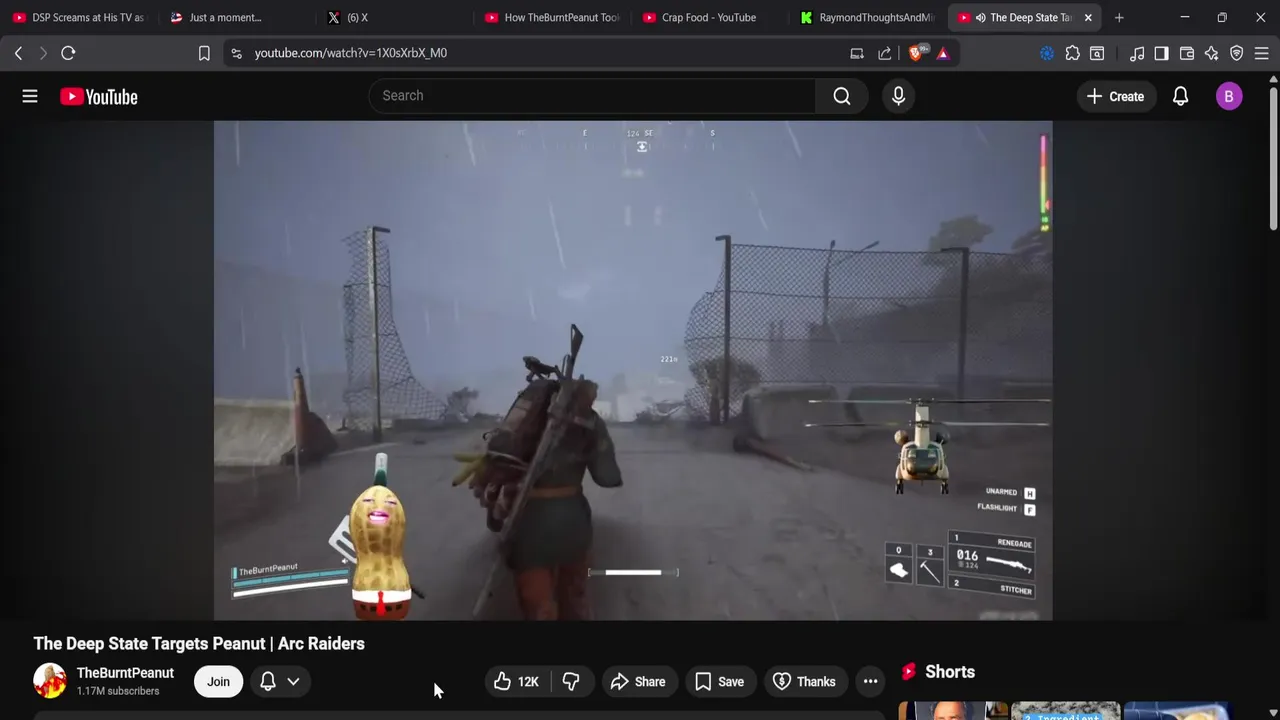Open the Brave playlist music note icon
The height and width of the screenshot is (720, 1280).
[1137, 53]
